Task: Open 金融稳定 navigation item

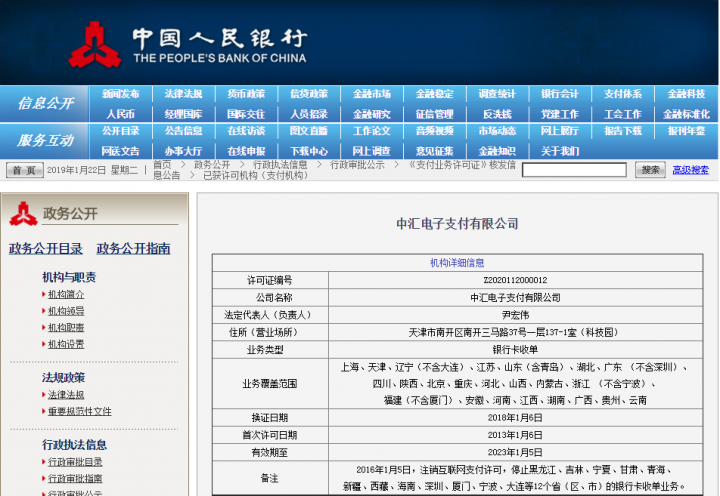Action: [x=434, y=94]
